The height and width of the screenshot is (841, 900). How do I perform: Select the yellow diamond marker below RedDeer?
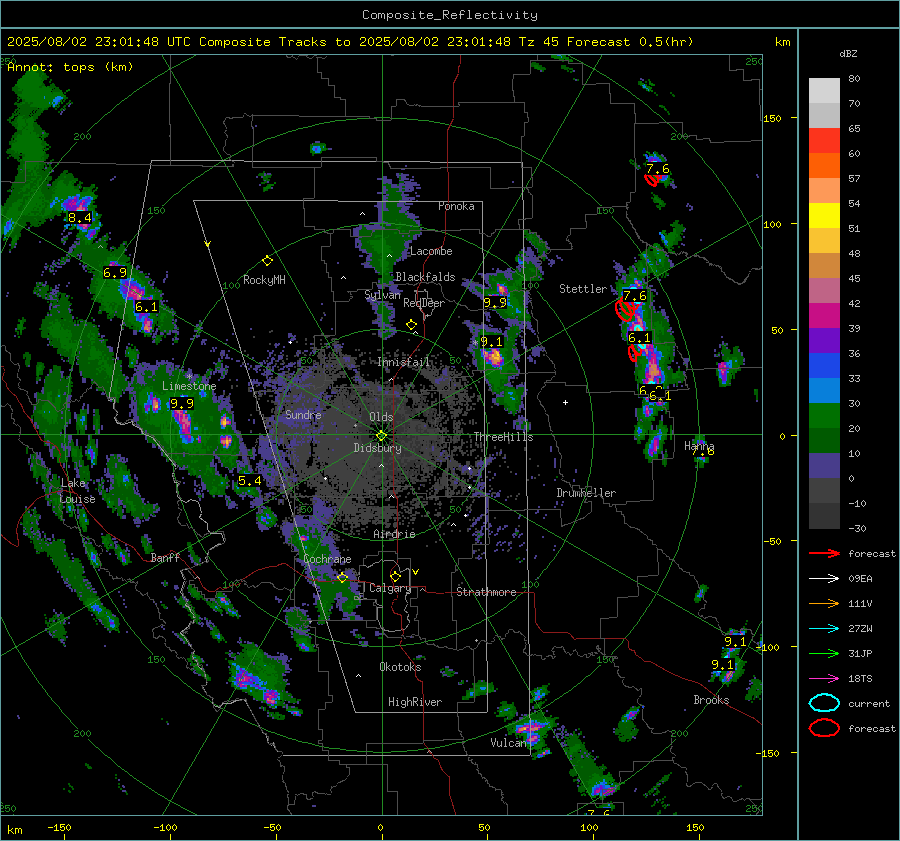411,325
